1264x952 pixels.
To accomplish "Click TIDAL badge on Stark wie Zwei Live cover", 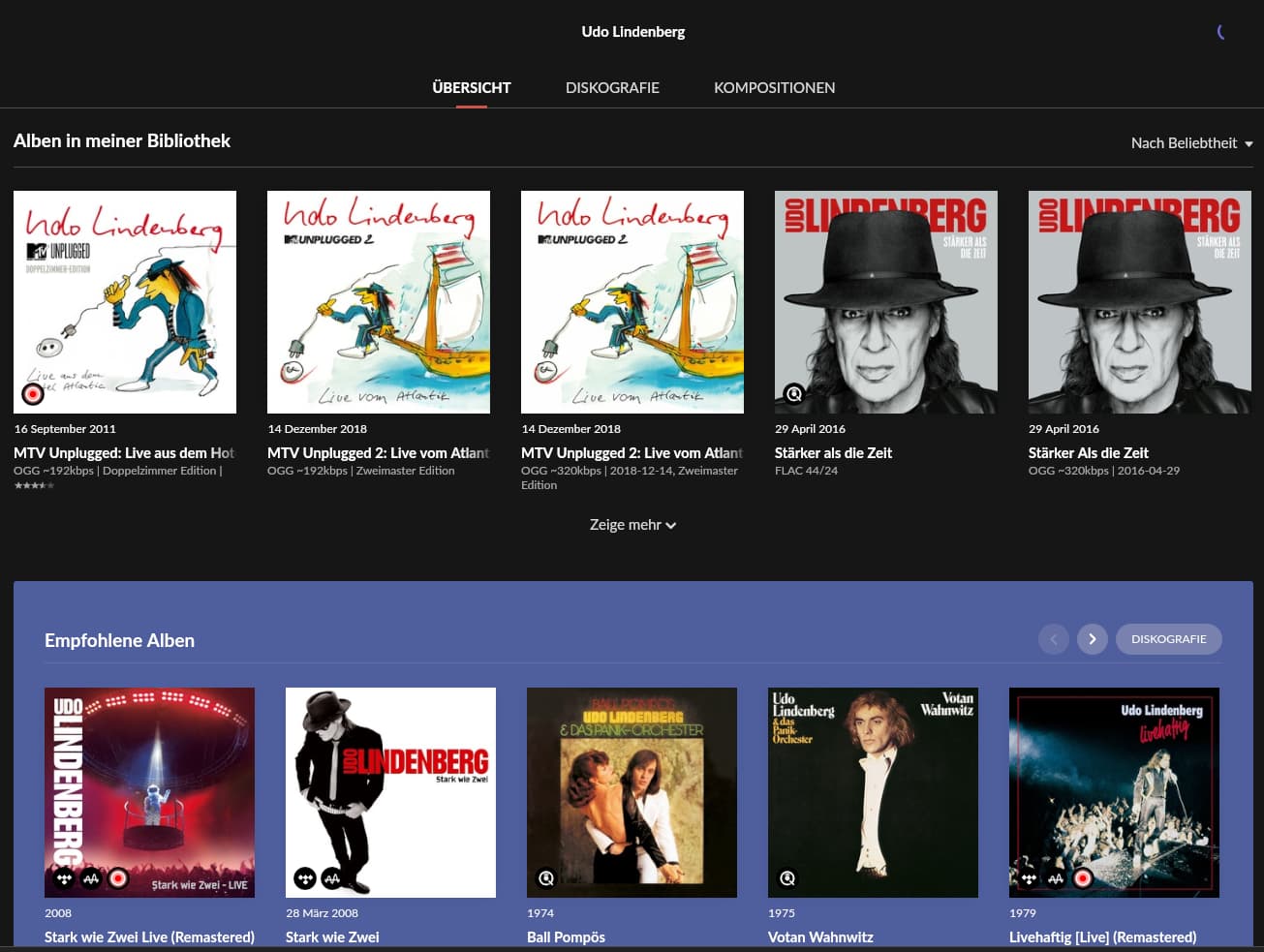I will tap(65, 878).
